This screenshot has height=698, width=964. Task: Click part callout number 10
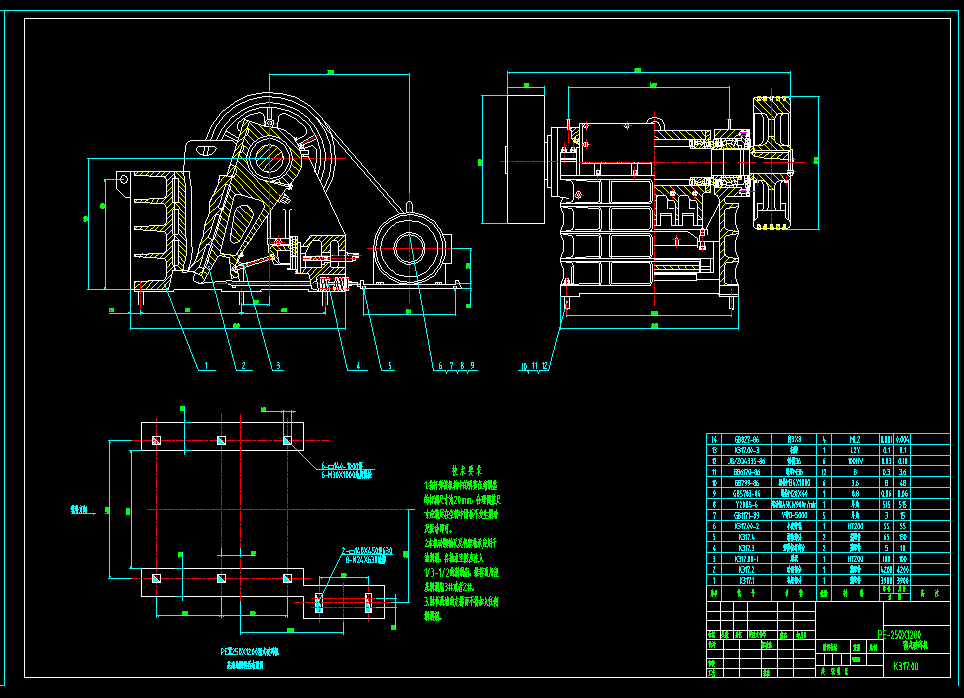click(x=524, y=366)
